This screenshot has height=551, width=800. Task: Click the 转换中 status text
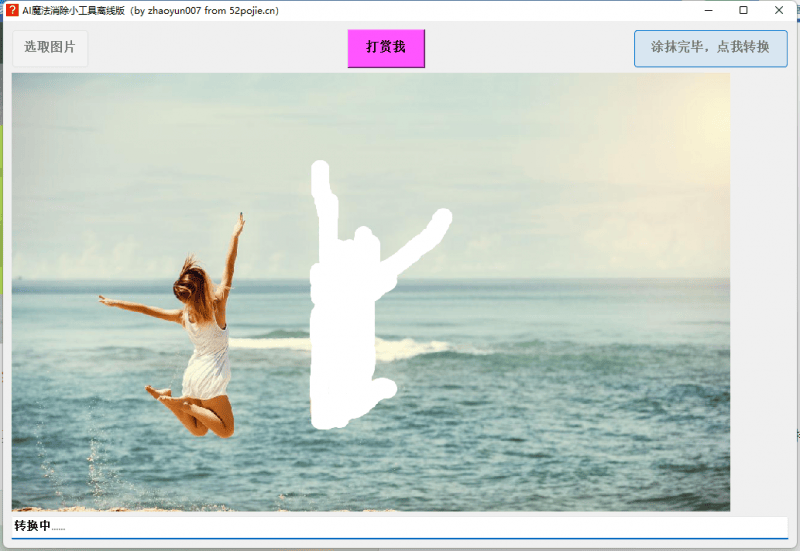[32, 526]
